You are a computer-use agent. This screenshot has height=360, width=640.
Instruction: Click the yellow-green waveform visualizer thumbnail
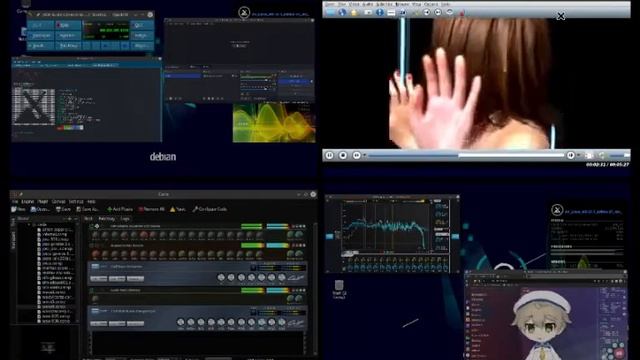(273, 122)
